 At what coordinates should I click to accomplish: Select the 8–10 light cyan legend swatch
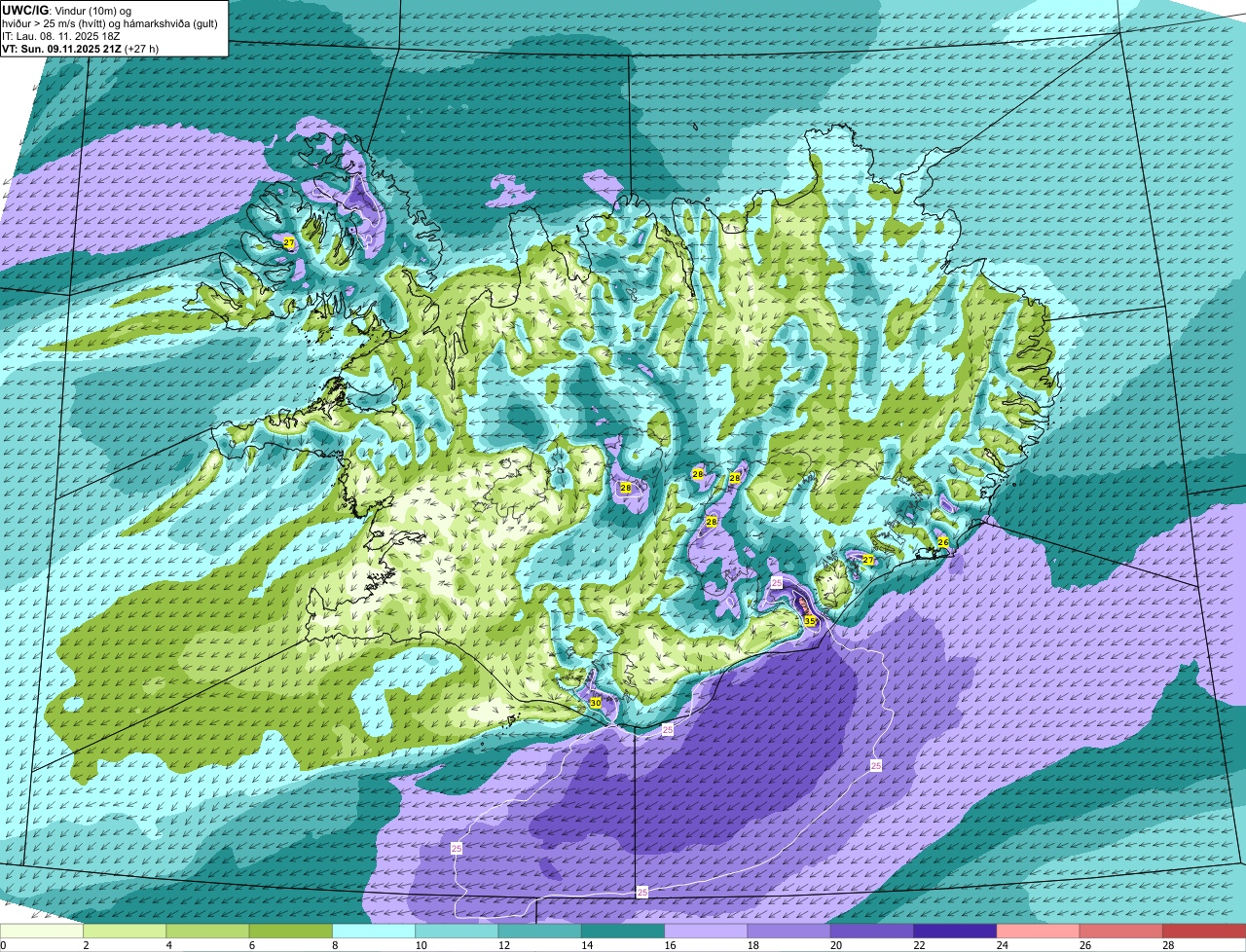374,932
